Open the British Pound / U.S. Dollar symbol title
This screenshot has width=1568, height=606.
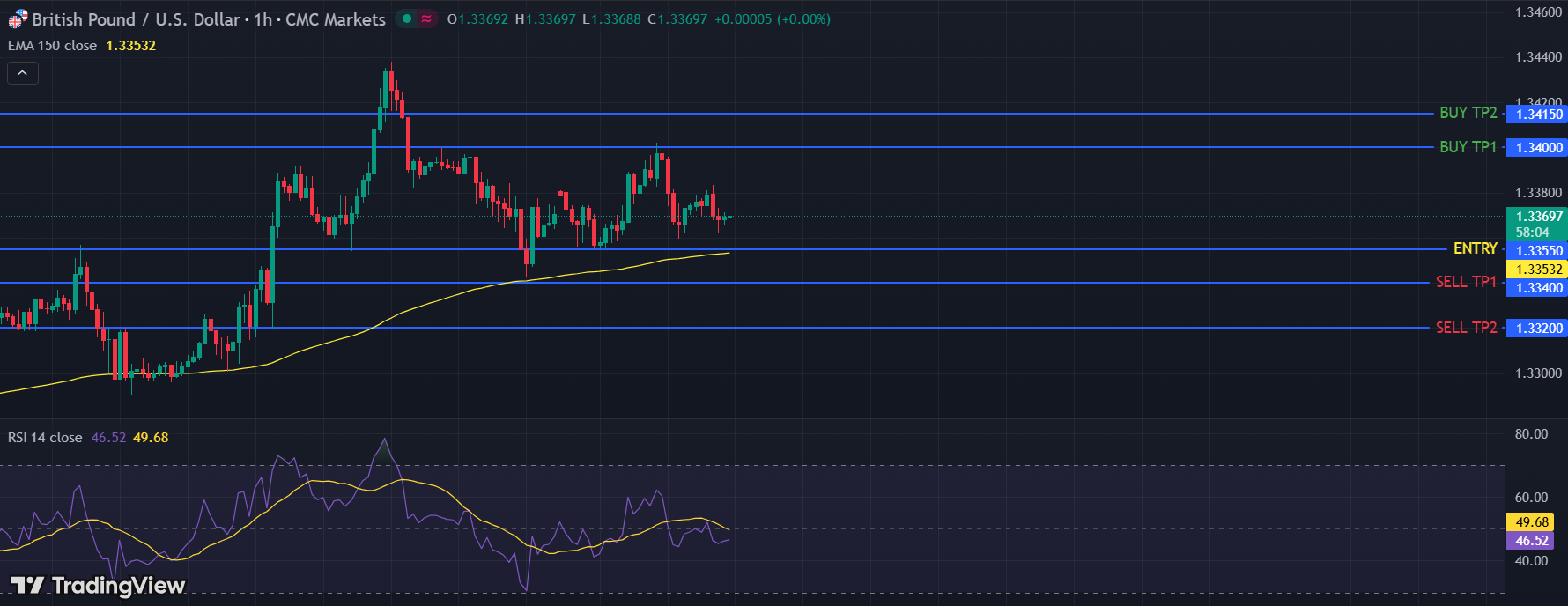tap(209, 19)
